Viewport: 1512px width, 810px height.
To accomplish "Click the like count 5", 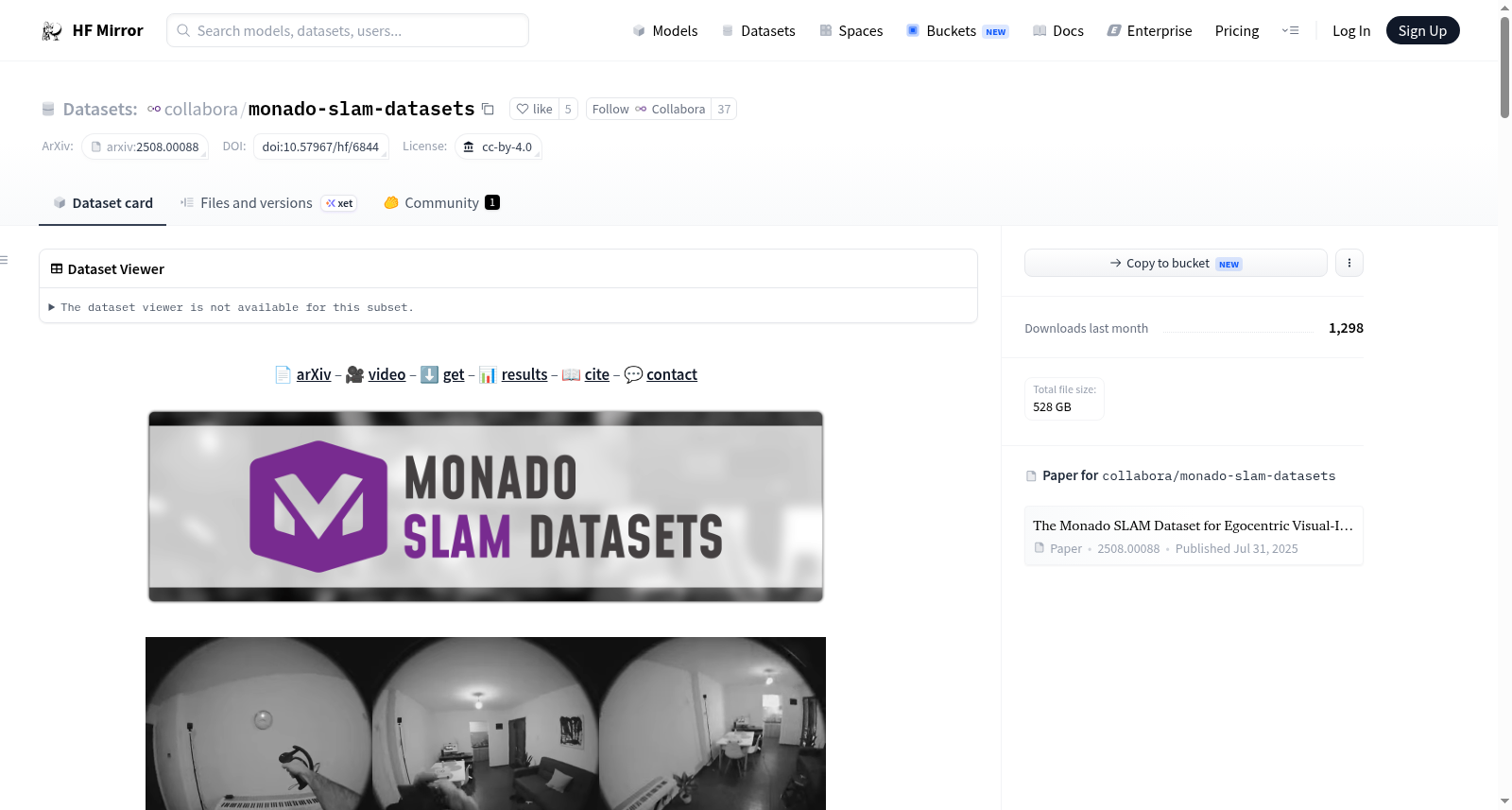I will point(568,109).
